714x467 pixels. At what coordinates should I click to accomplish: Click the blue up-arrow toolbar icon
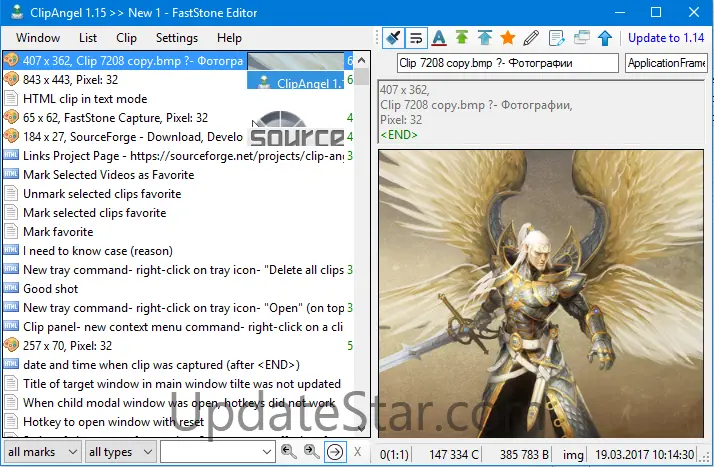coord(604,38)
